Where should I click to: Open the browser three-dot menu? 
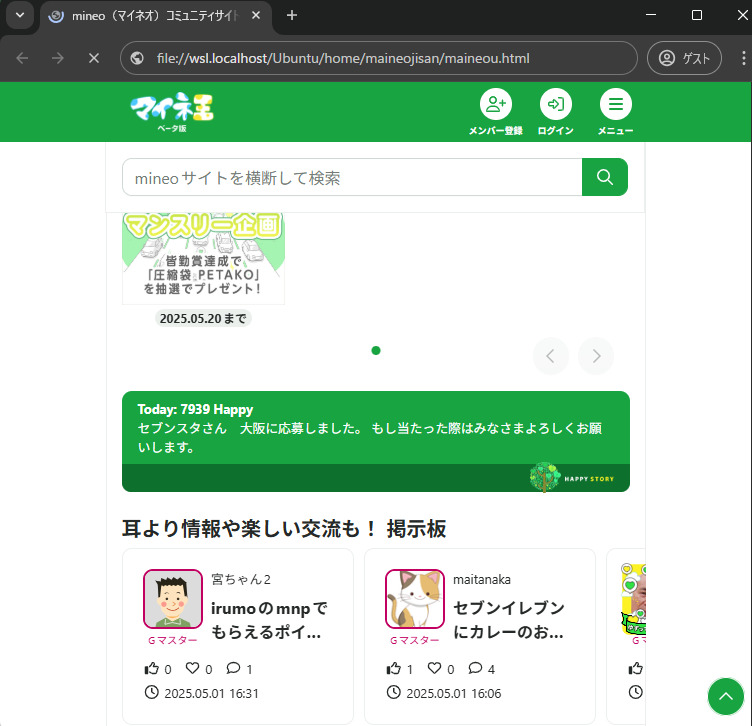coord(743,58)
